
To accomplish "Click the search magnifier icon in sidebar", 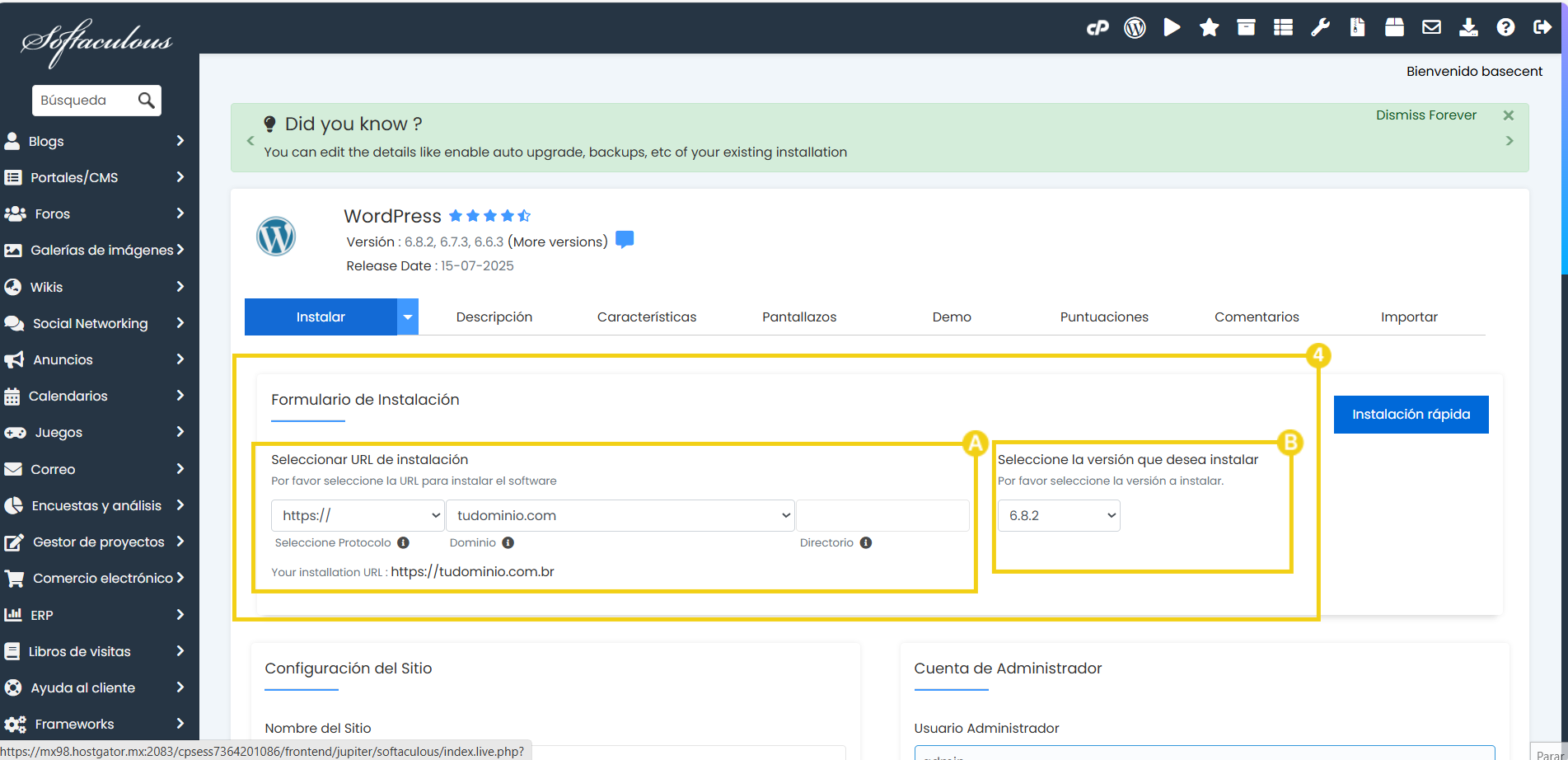I will click(x=146, y=100).
